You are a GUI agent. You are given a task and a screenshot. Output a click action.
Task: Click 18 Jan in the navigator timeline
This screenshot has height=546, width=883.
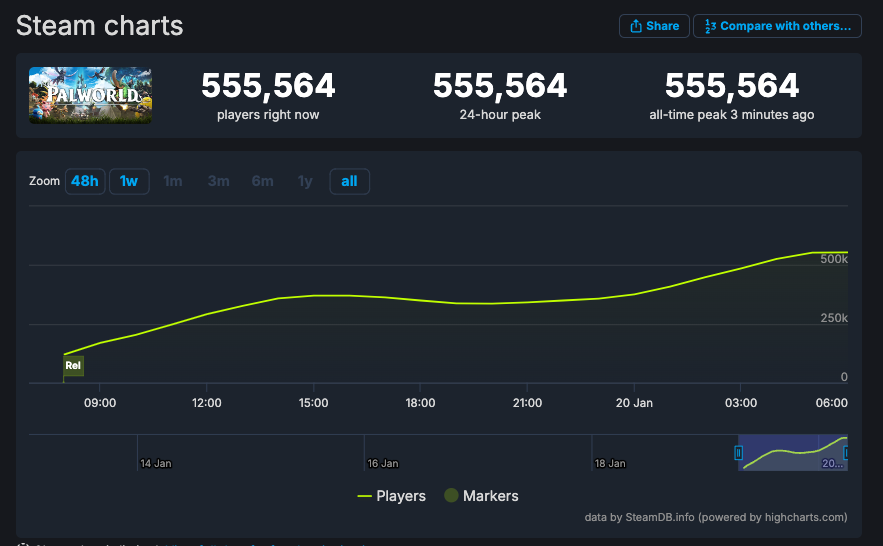pos(610,463)
